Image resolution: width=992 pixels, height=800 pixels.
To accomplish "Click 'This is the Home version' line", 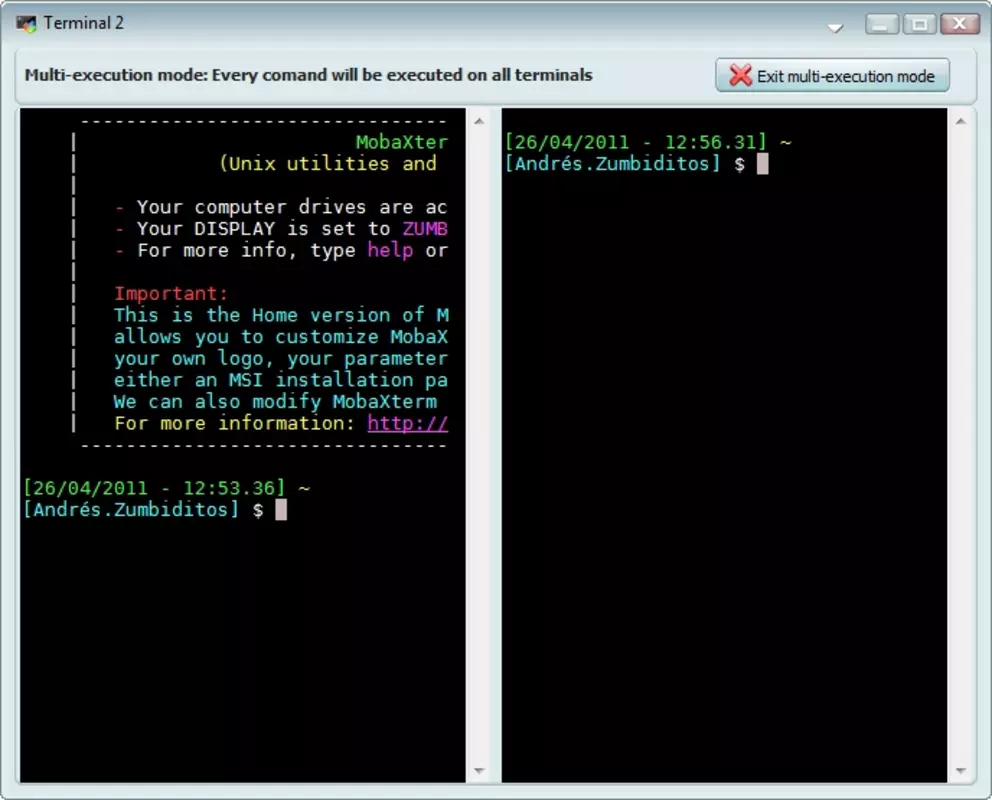I will coord(282,315).
